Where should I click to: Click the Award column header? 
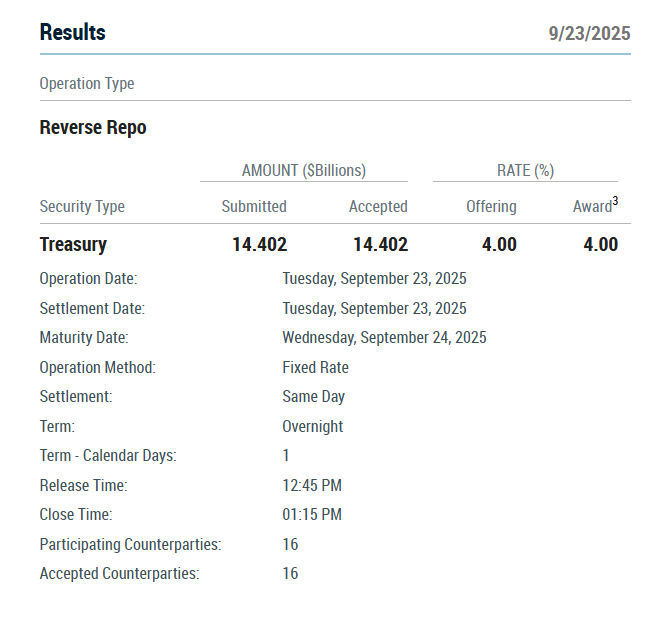click(x=592, y=206)
